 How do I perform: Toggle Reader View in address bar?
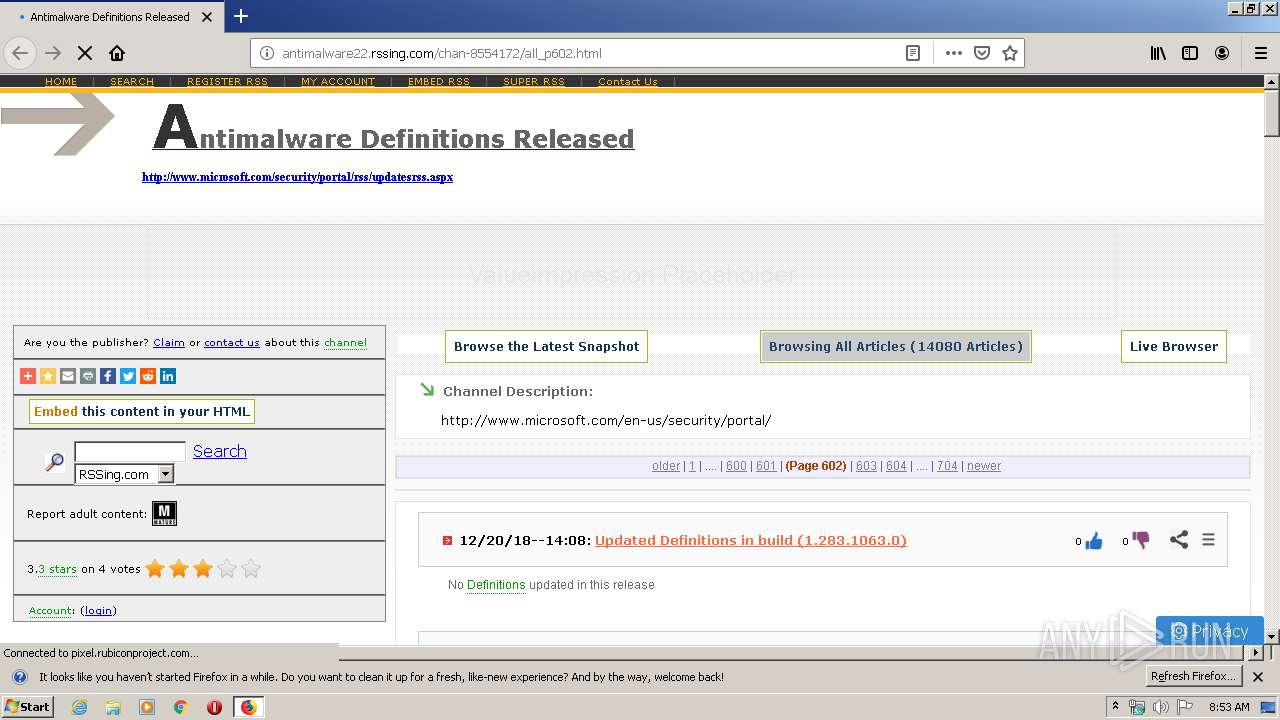[913, 53]
